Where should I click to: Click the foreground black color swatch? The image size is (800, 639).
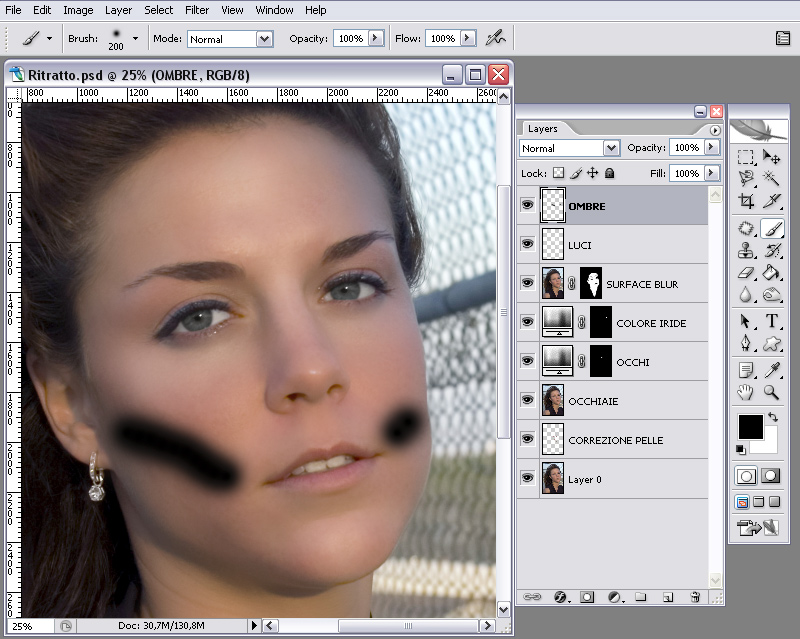pos(749,426)
